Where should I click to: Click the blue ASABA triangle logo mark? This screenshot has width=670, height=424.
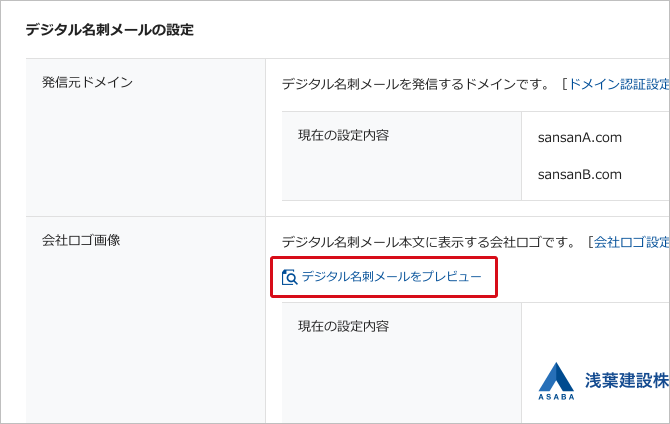(x=556, y=376)
